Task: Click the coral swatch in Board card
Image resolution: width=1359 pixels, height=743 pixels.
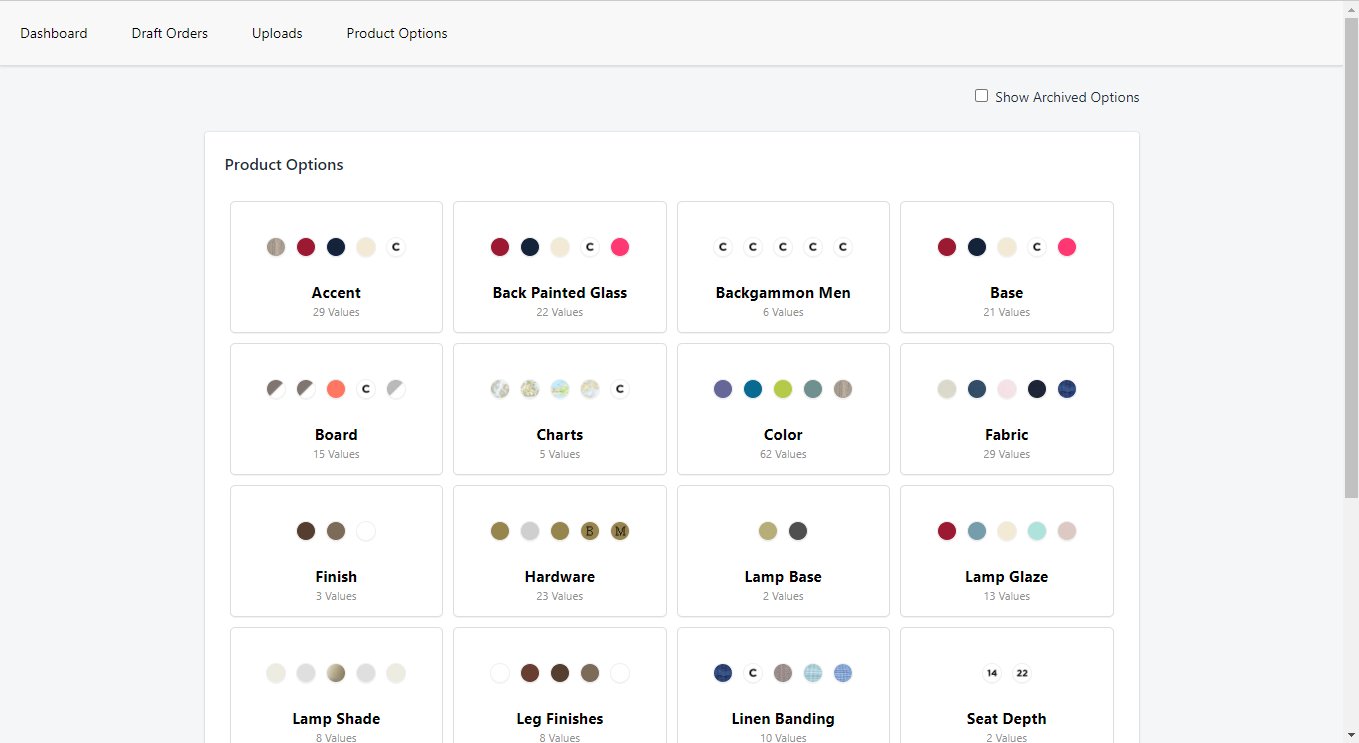Action: click(336, 389)
